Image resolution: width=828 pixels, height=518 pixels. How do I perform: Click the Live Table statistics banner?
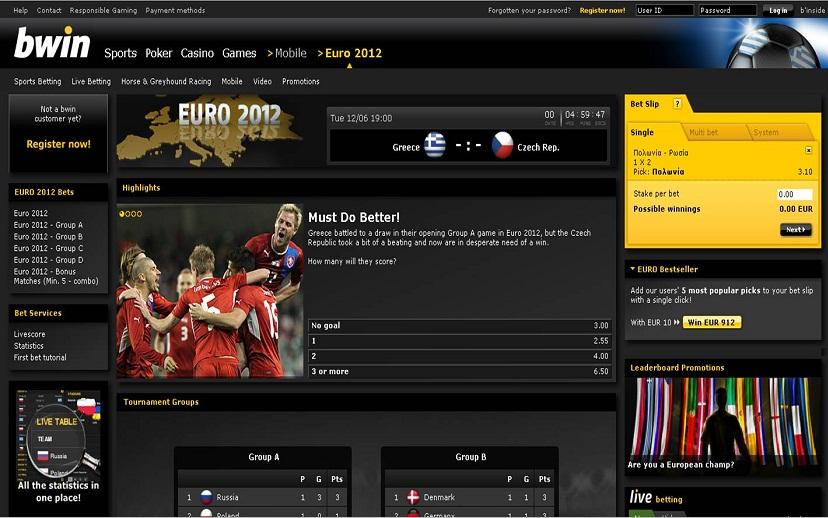[58, 448]
